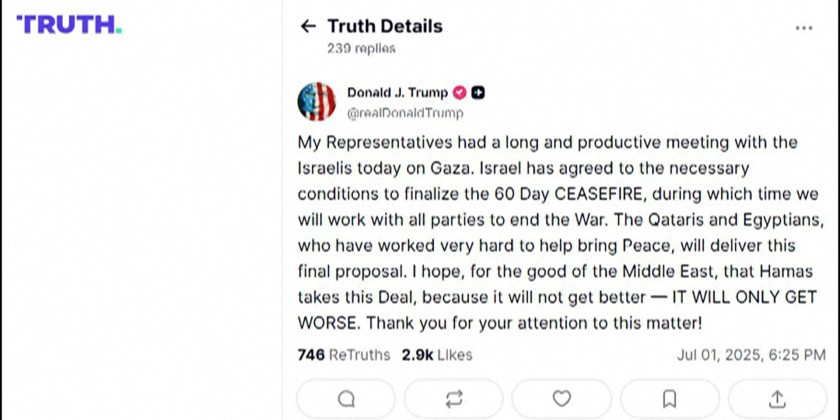
Task: Reply to this Truth post
Action: point(346,399)
